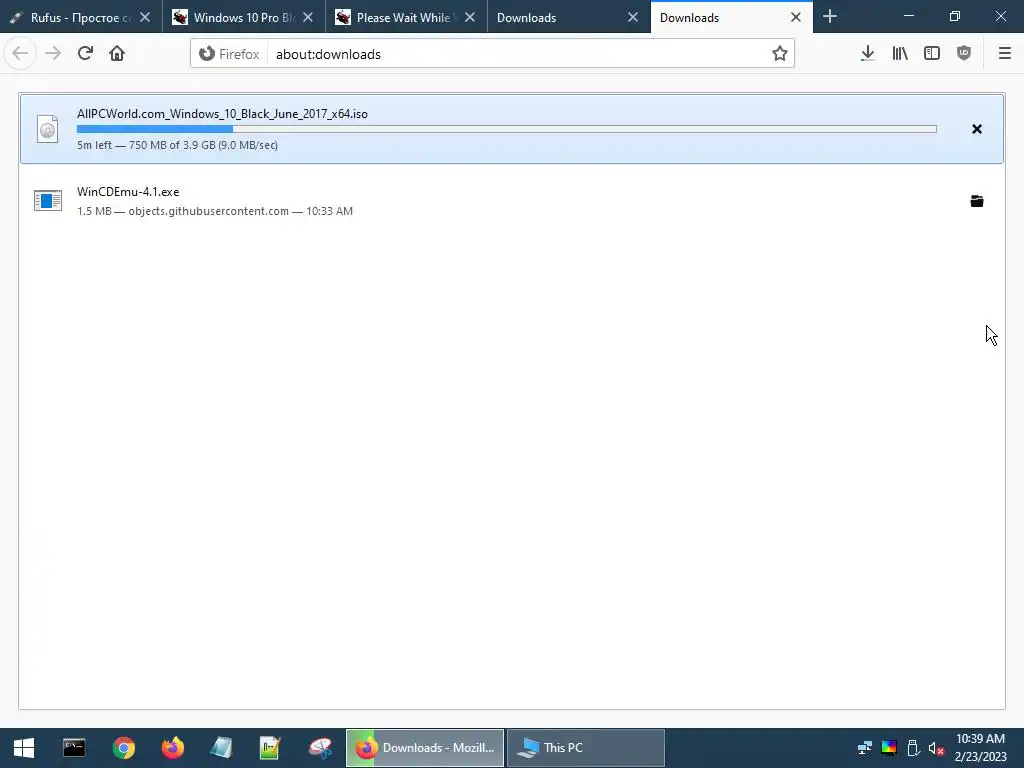Viewport: 1024px width, 768px height.
Task: Open a new tab with plus button
Action: 829,17
